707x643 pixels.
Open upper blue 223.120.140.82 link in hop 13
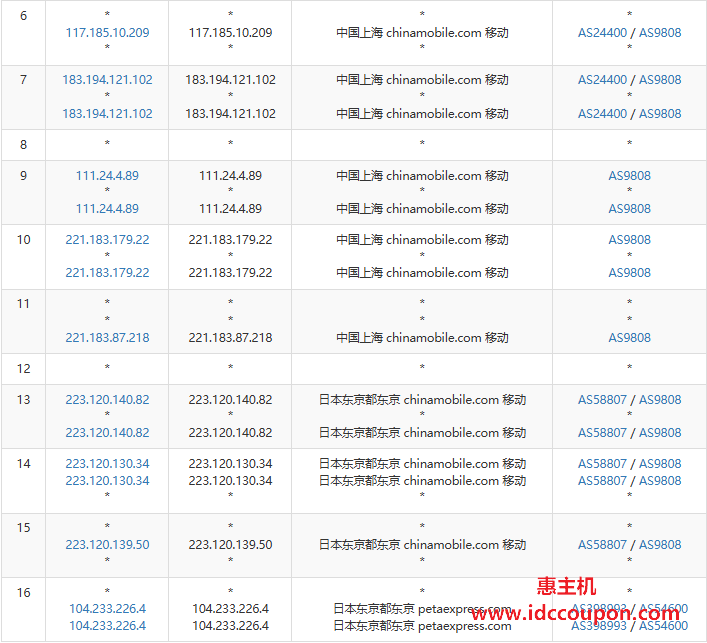tap(107, 400)
